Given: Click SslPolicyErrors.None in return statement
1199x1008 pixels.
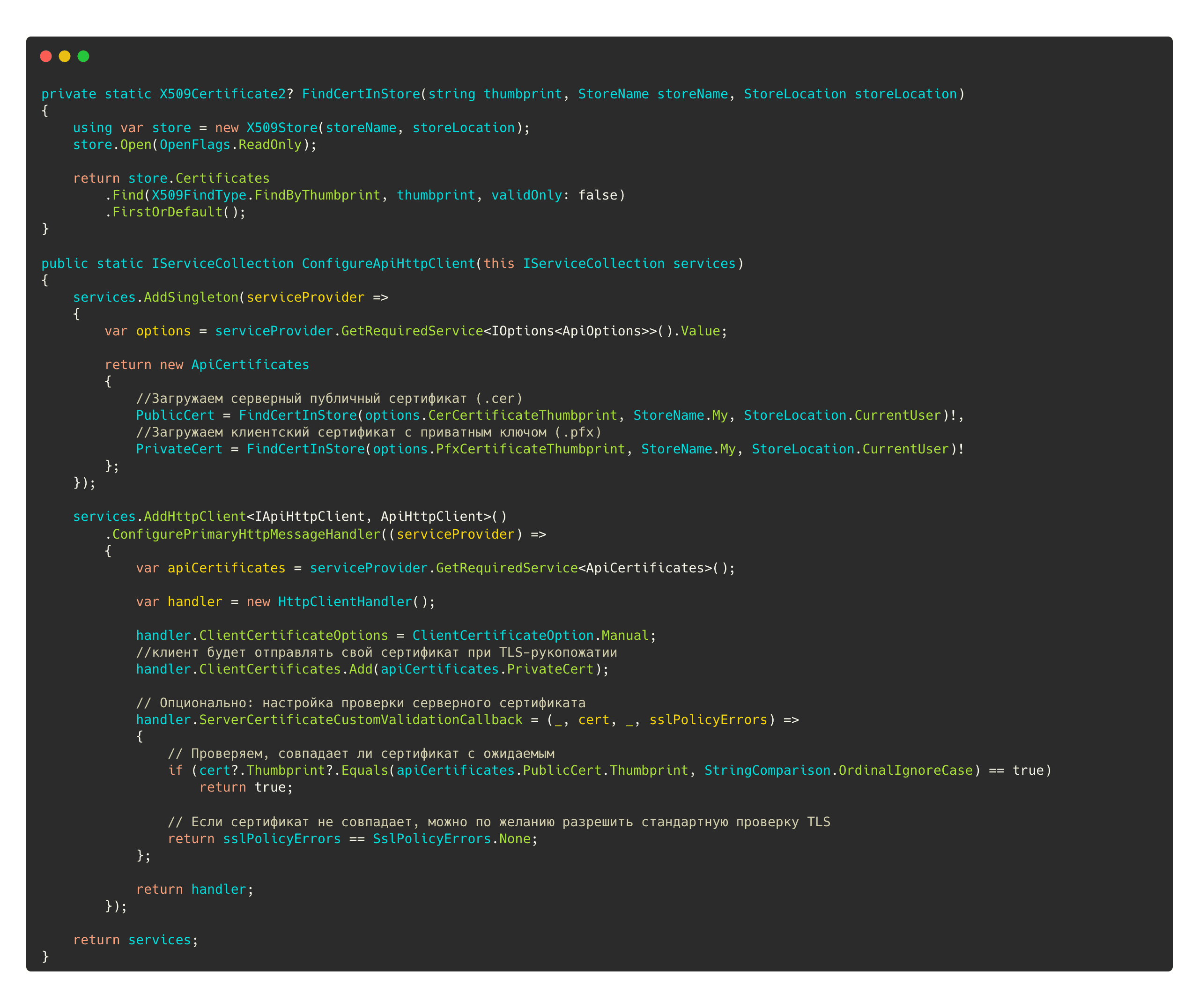Looking at the screenshot, I should [451, 839].
